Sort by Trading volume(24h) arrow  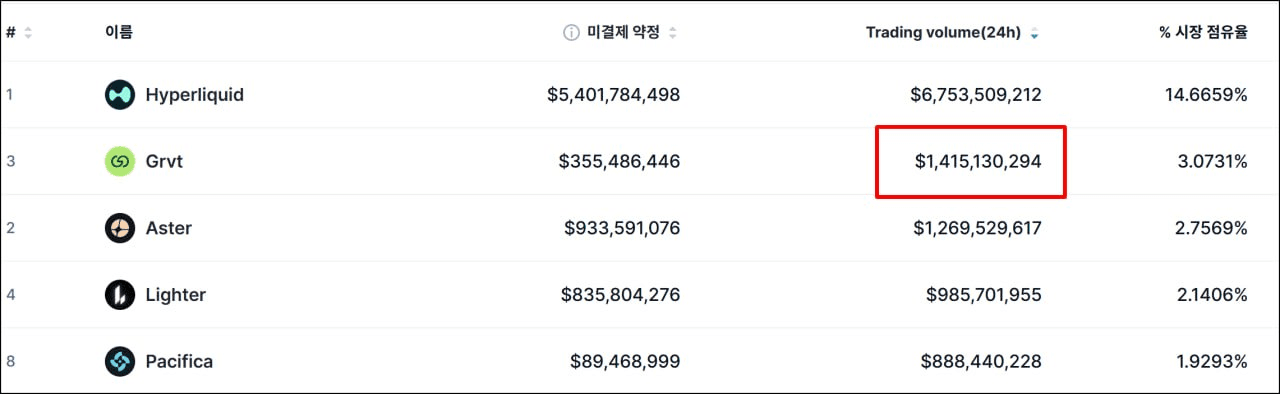[1034, 33]
